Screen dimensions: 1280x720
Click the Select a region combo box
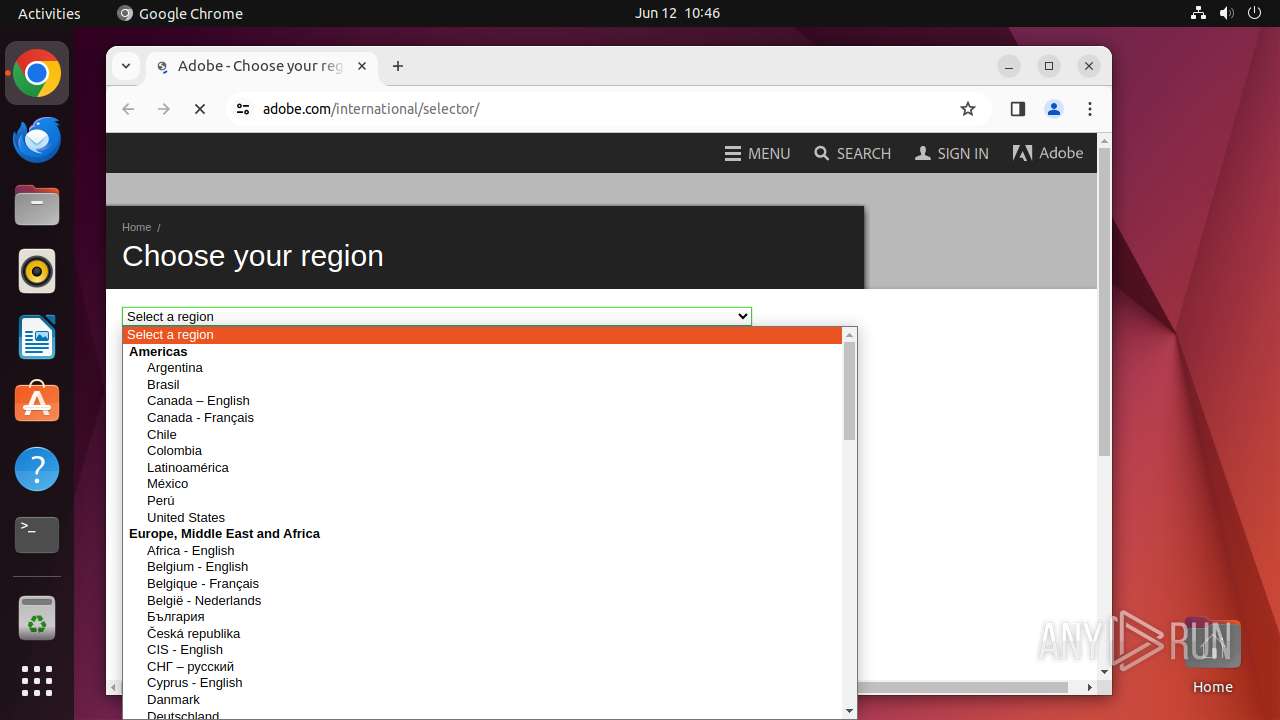pyautogui.click(x=437, y=316)
